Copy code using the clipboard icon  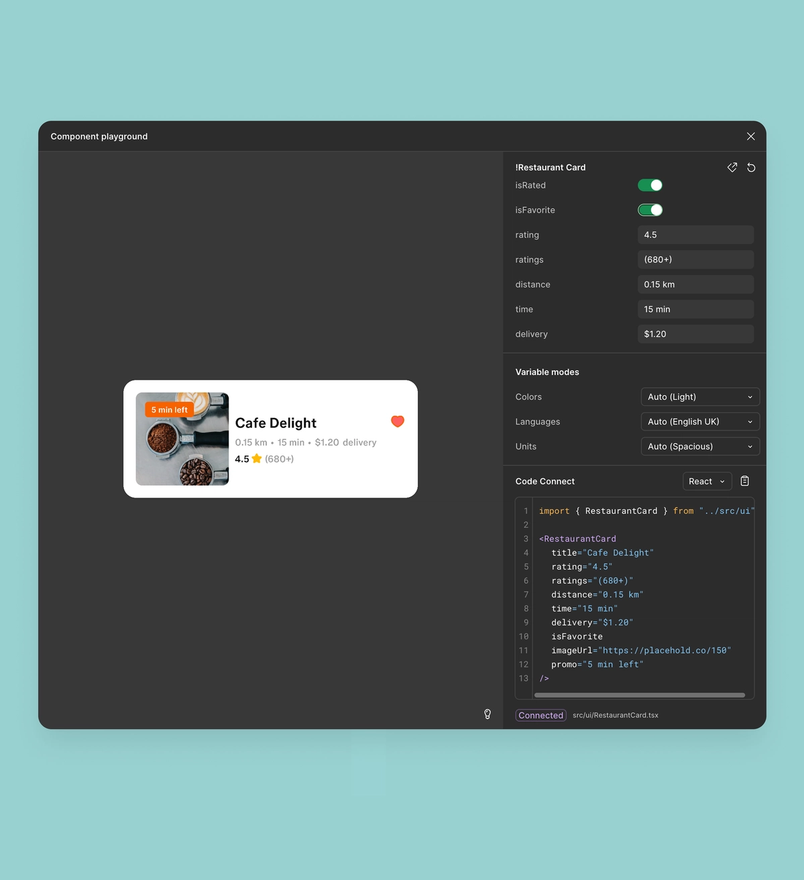(744, 481)
